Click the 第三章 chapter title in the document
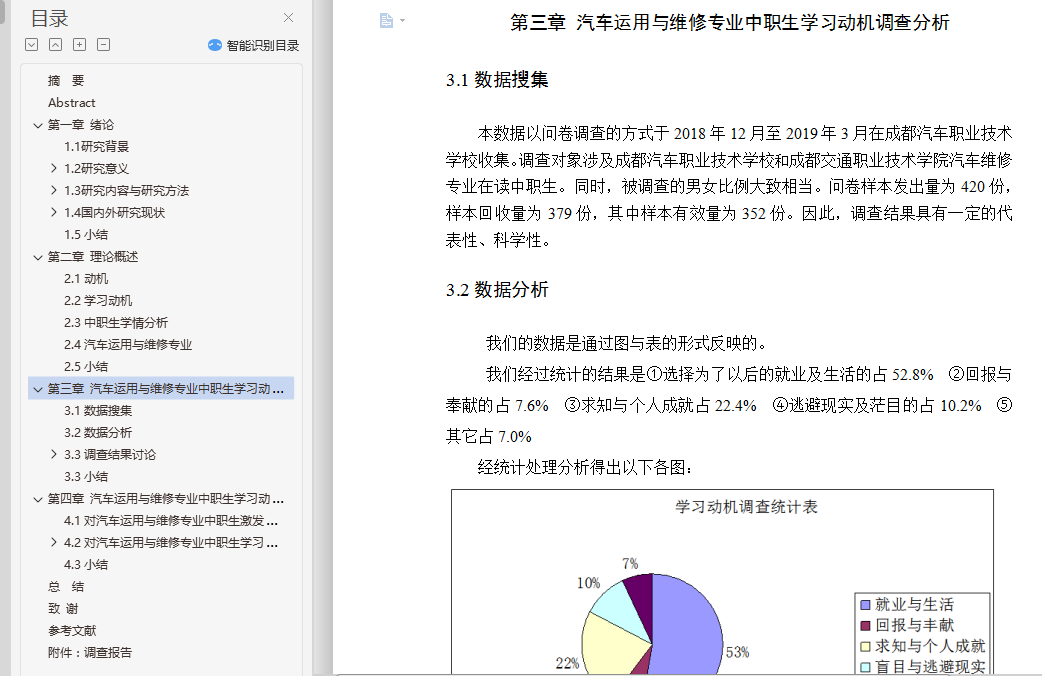This screenshot has width=1042, height=676. coord(730,23)
